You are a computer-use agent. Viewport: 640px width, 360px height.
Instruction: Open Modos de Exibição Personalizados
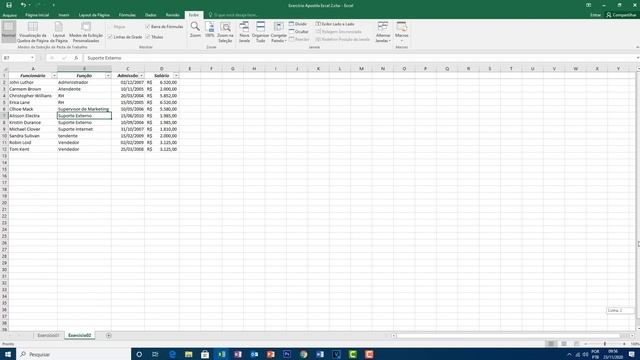[x=86, y=32]
